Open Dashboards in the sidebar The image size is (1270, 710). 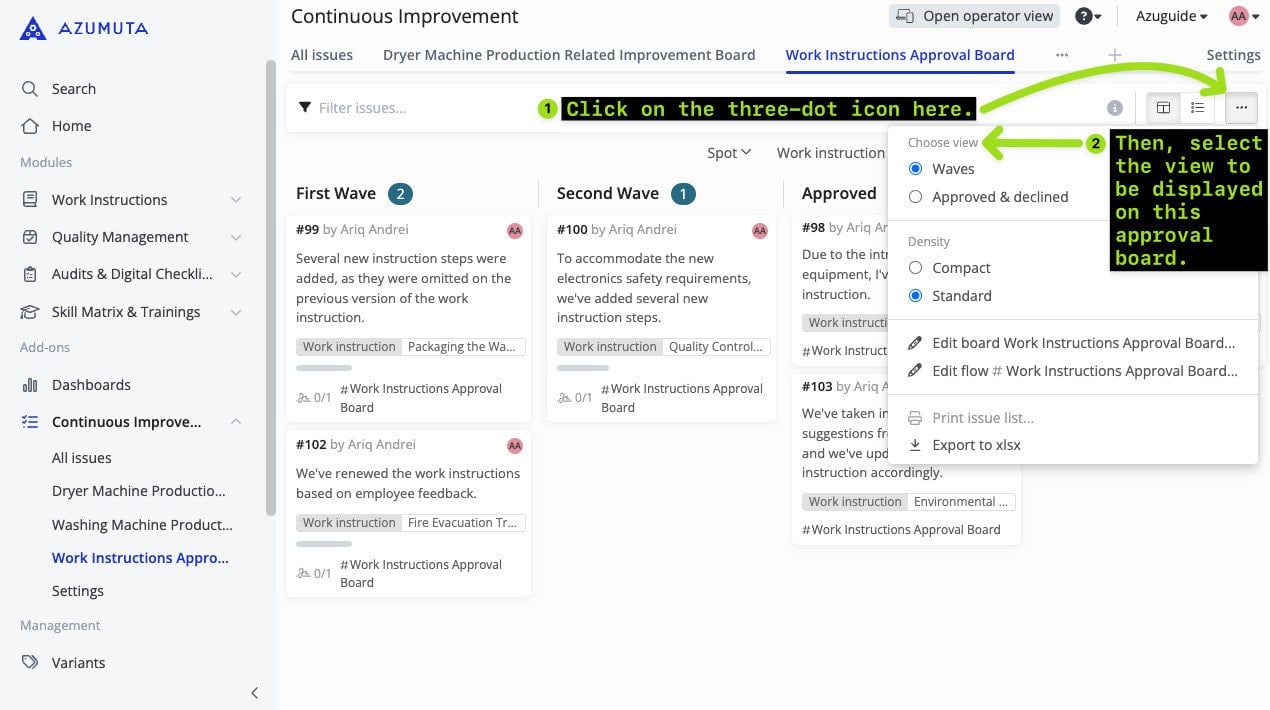(x=91, y=385)
